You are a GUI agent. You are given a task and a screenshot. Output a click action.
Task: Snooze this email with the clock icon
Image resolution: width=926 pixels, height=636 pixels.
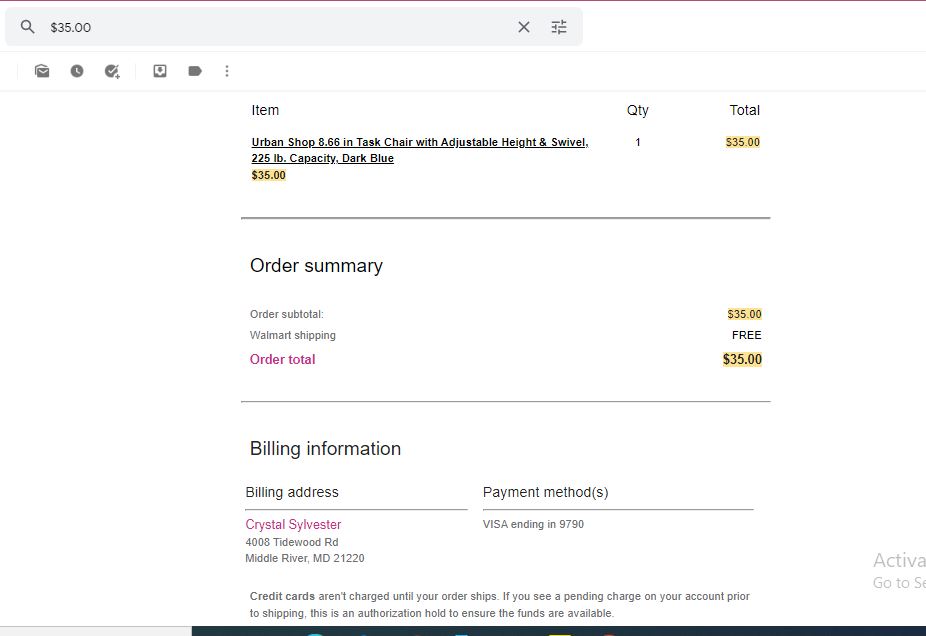coord(77,71)
